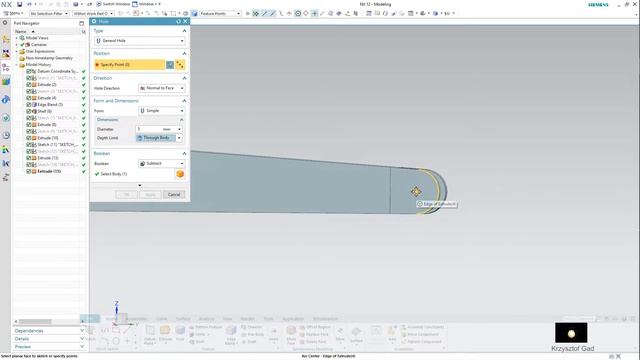640x360 pixels.
Task: Open the Diameter field options arrow
Action: click(x=179, y=129)
